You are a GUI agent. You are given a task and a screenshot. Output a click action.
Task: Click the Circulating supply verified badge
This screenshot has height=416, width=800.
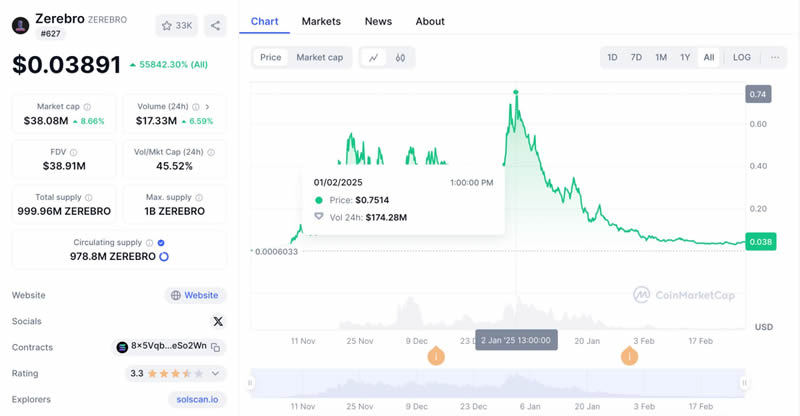[161, 243]
